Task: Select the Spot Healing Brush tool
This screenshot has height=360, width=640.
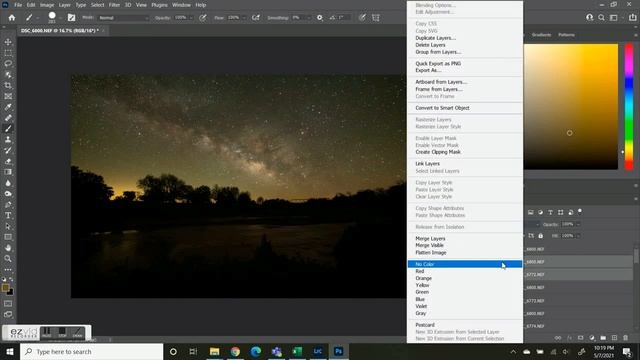Action: tap(8, 118)
